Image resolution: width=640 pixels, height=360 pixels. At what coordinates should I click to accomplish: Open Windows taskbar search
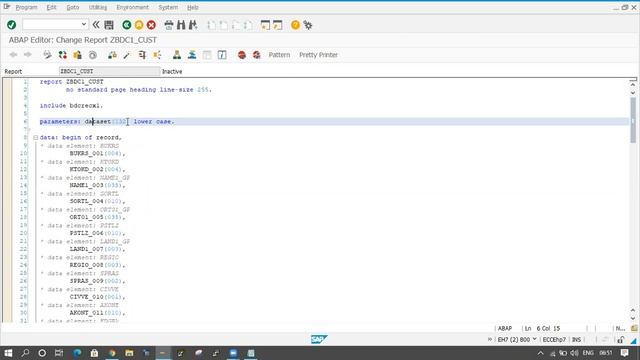point(25,353)
